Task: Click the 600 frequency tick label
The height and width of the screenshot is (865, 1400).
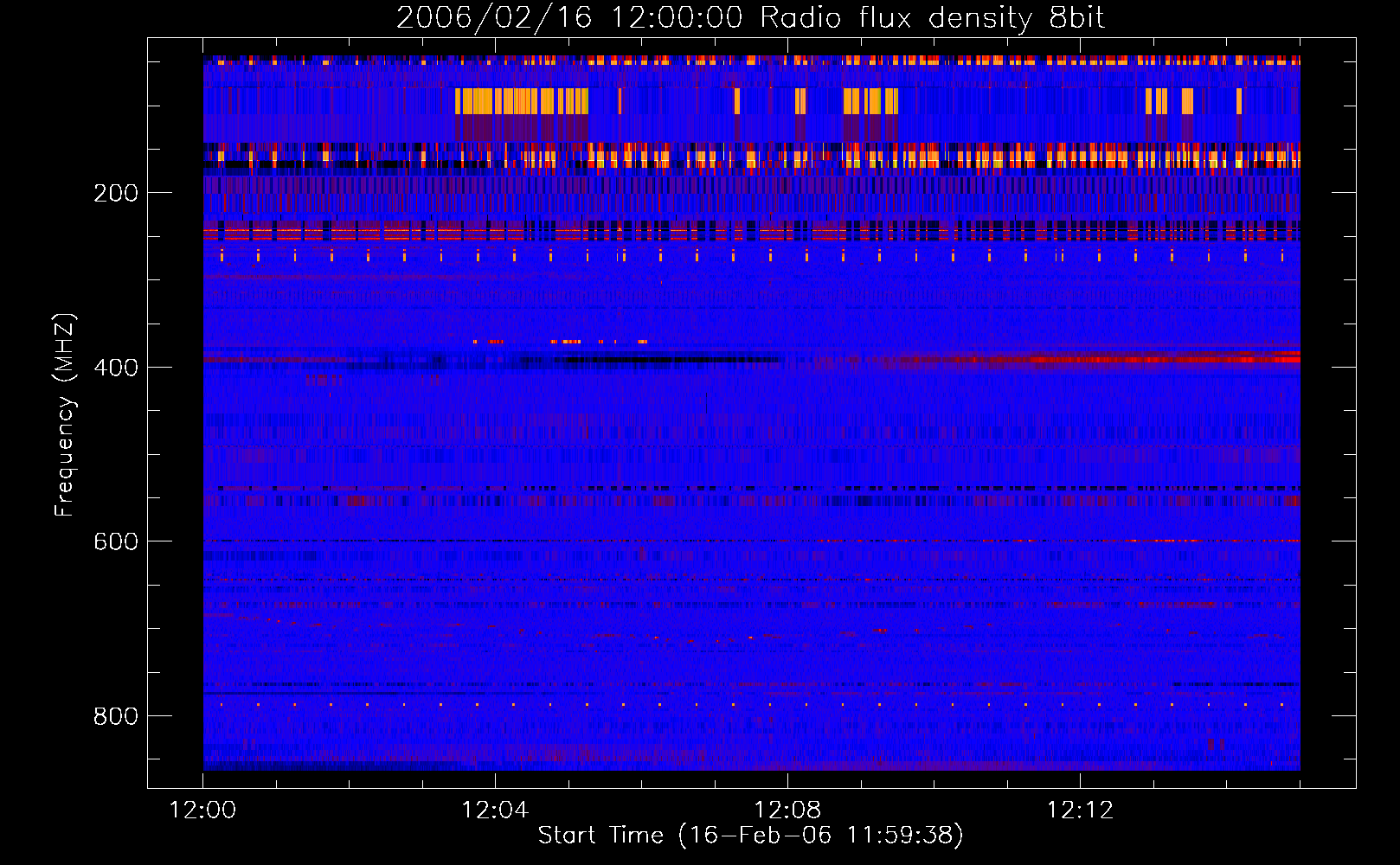Action: point(116,541)
